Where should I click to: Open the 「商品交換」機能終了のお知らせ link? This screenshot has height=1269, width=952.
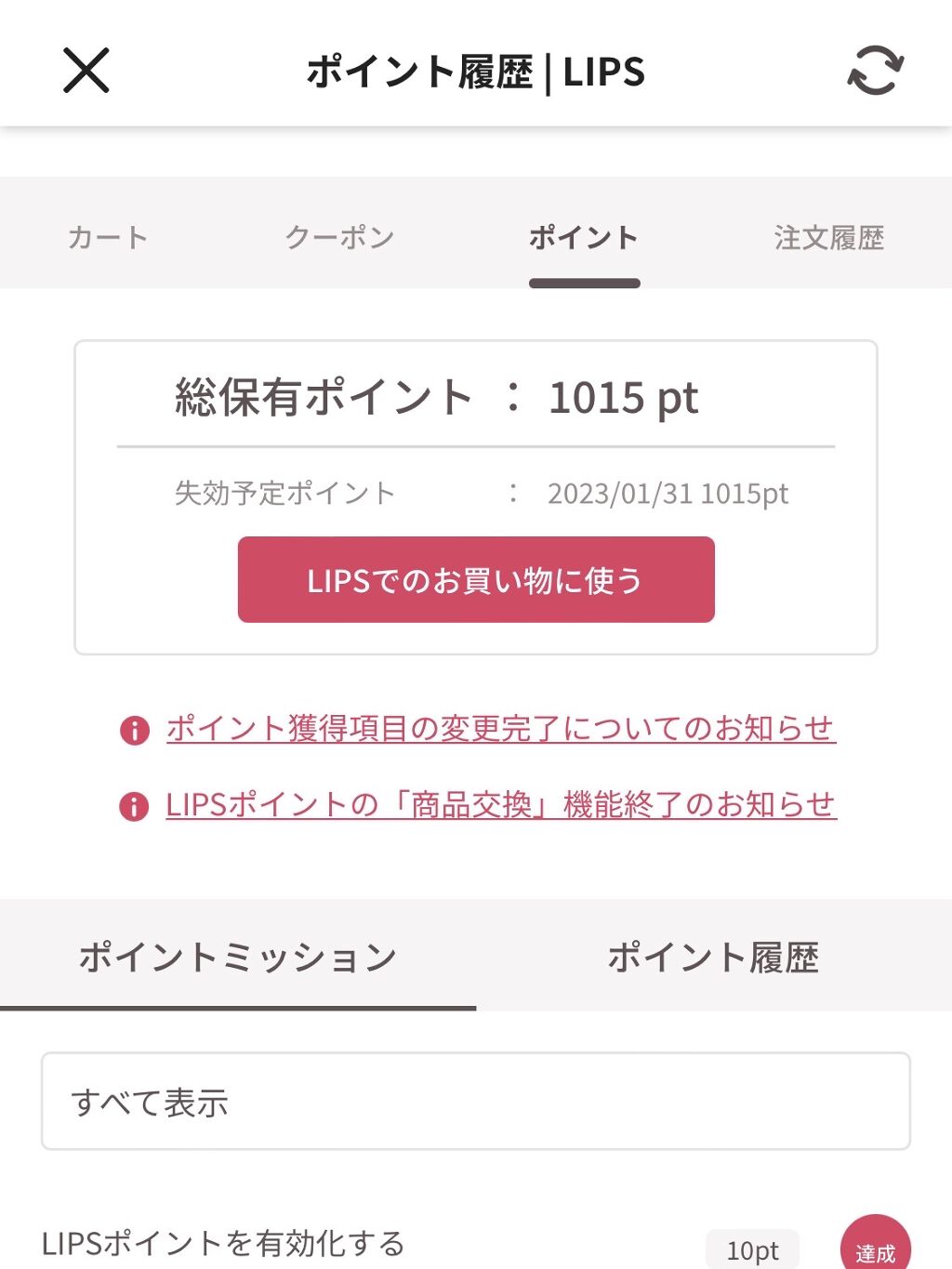(x=500, y=804)
